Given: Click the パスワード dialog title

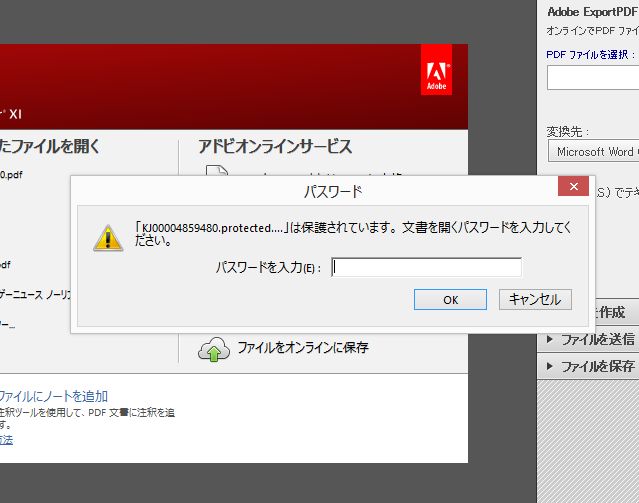Looking at the screenshot, I should [x=333, y=192].
